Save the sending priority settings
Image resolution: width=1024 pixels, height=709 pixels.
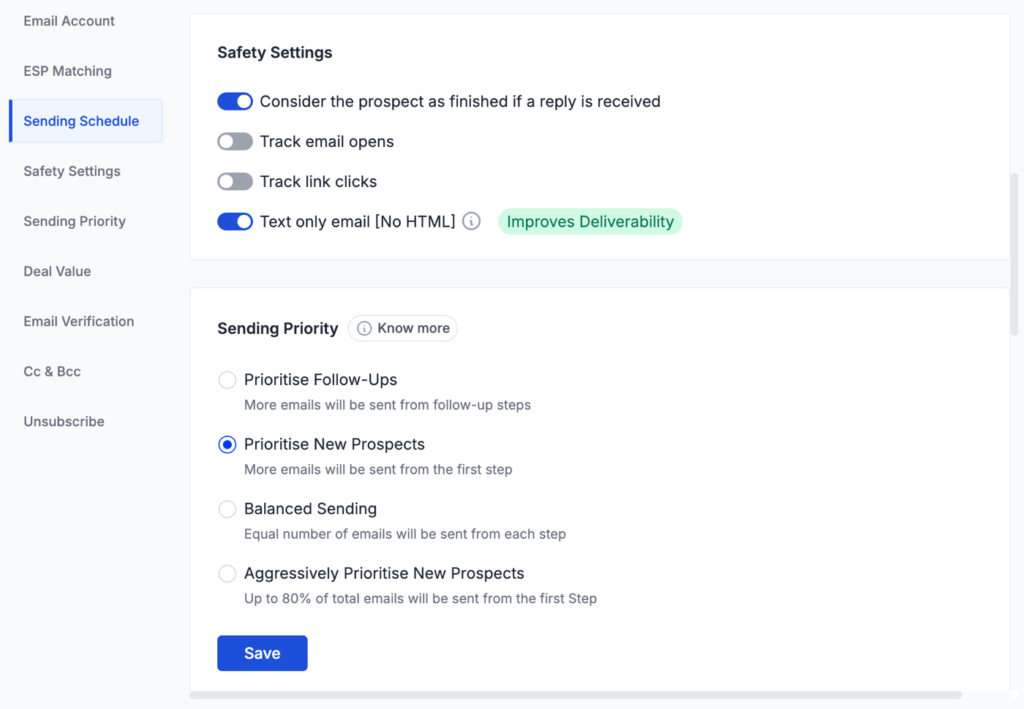coord(262,653)
